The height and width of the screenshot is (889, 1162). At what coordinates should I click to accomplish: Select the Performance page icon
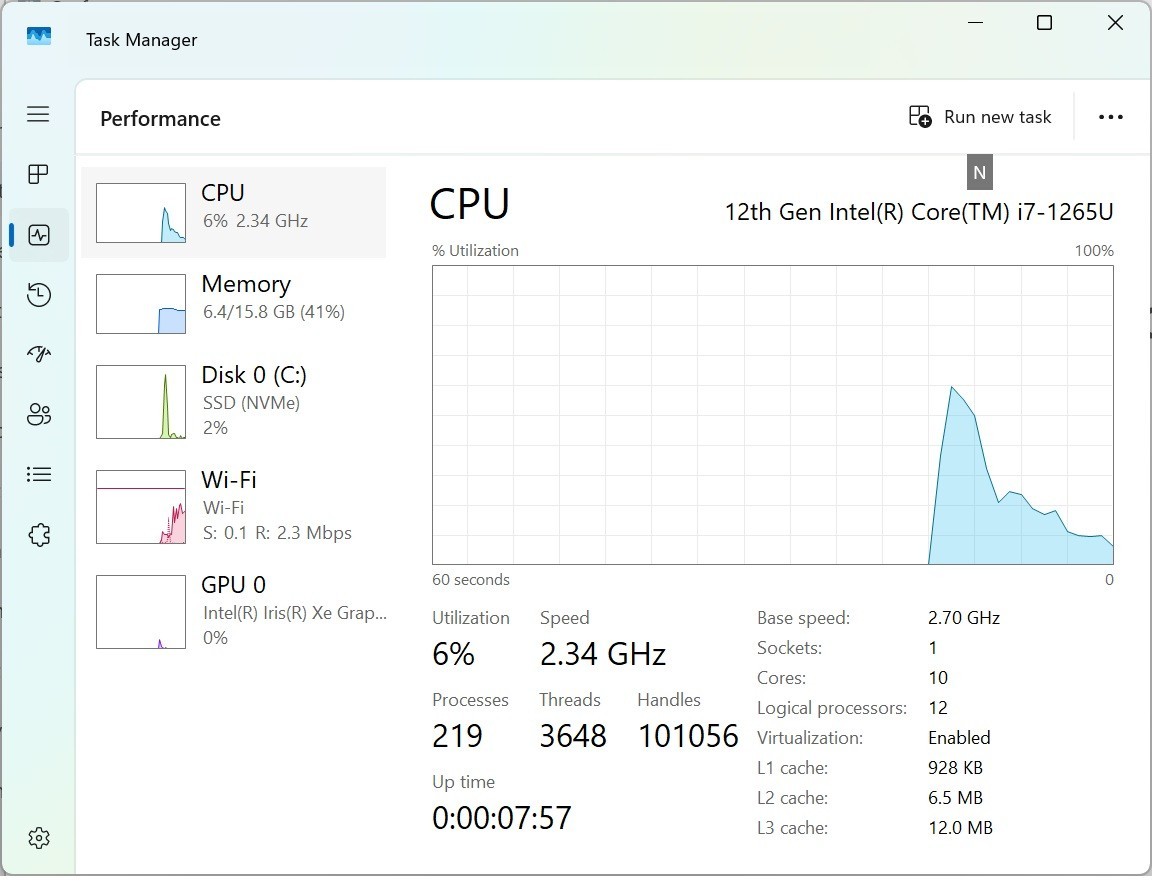pyautogui.click(x=39, y=237)
